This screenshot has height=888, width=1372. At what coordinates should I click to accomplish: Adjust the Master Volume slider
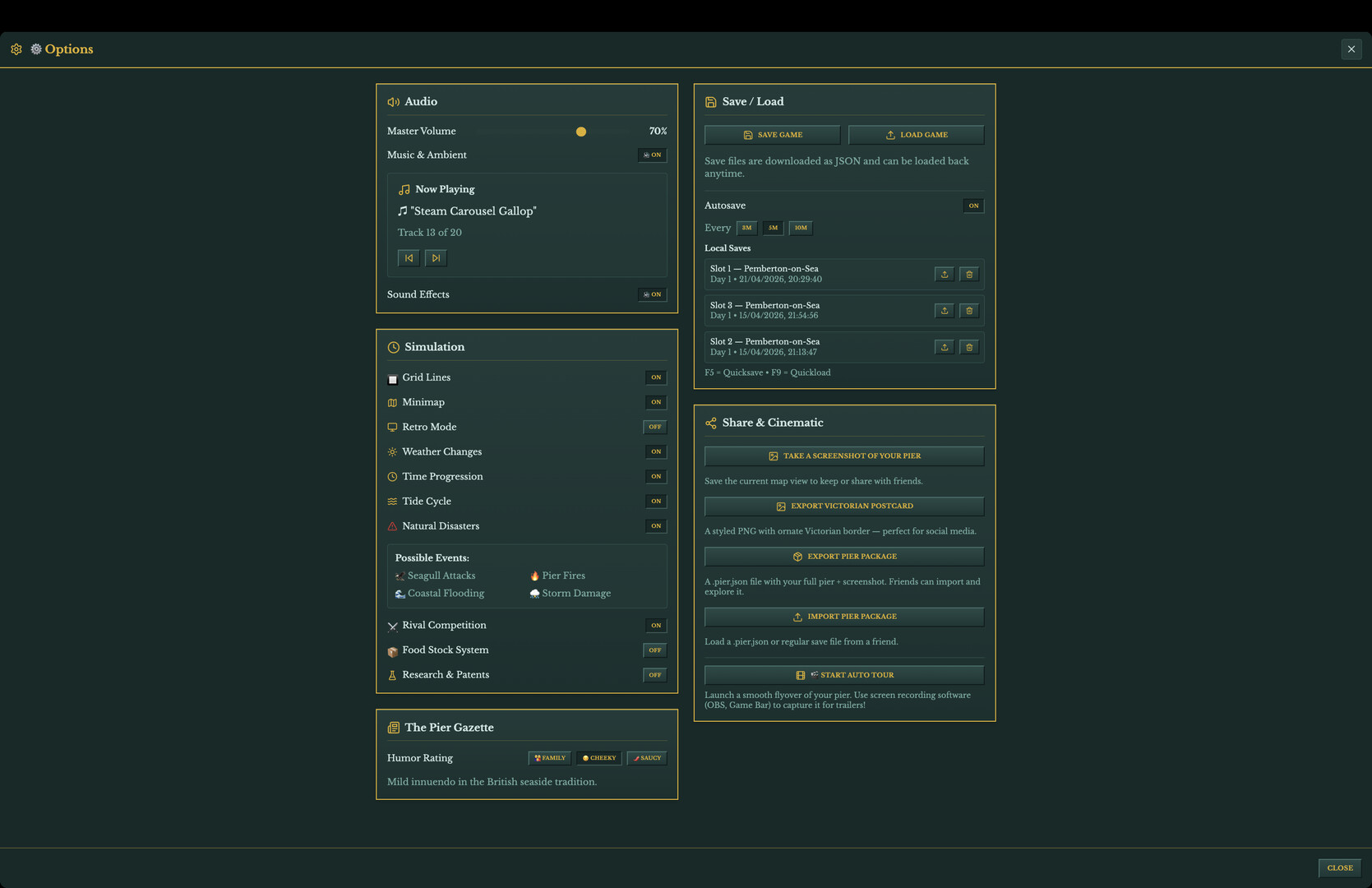click(x=581, y=132)
